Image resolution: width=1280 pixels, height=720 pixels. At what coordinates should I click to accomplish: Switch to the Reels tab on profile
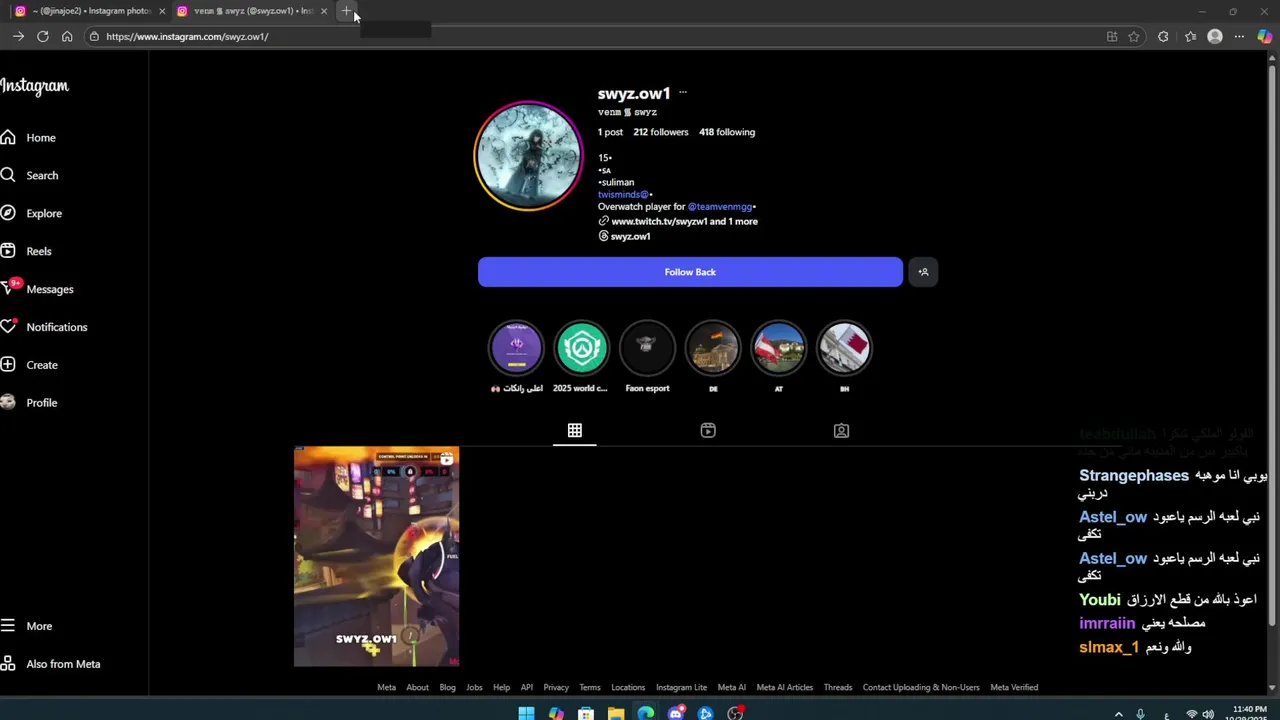coord(708,430)
